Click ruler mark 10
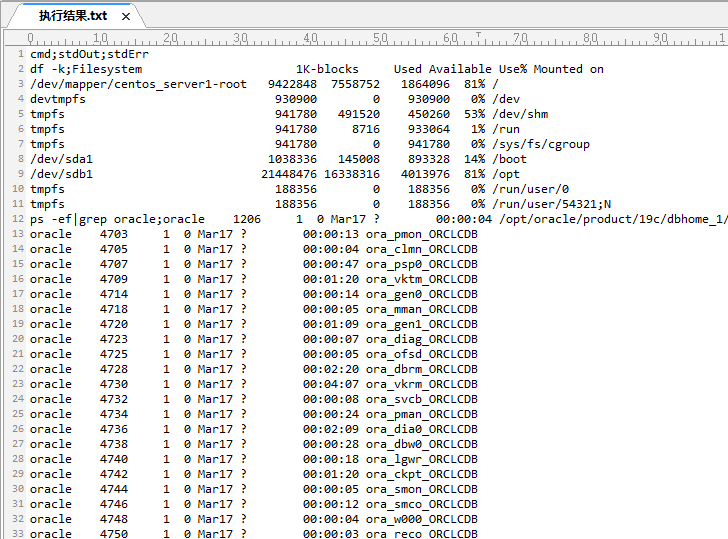This screenshot has height=539, width=728. point(101,38)
